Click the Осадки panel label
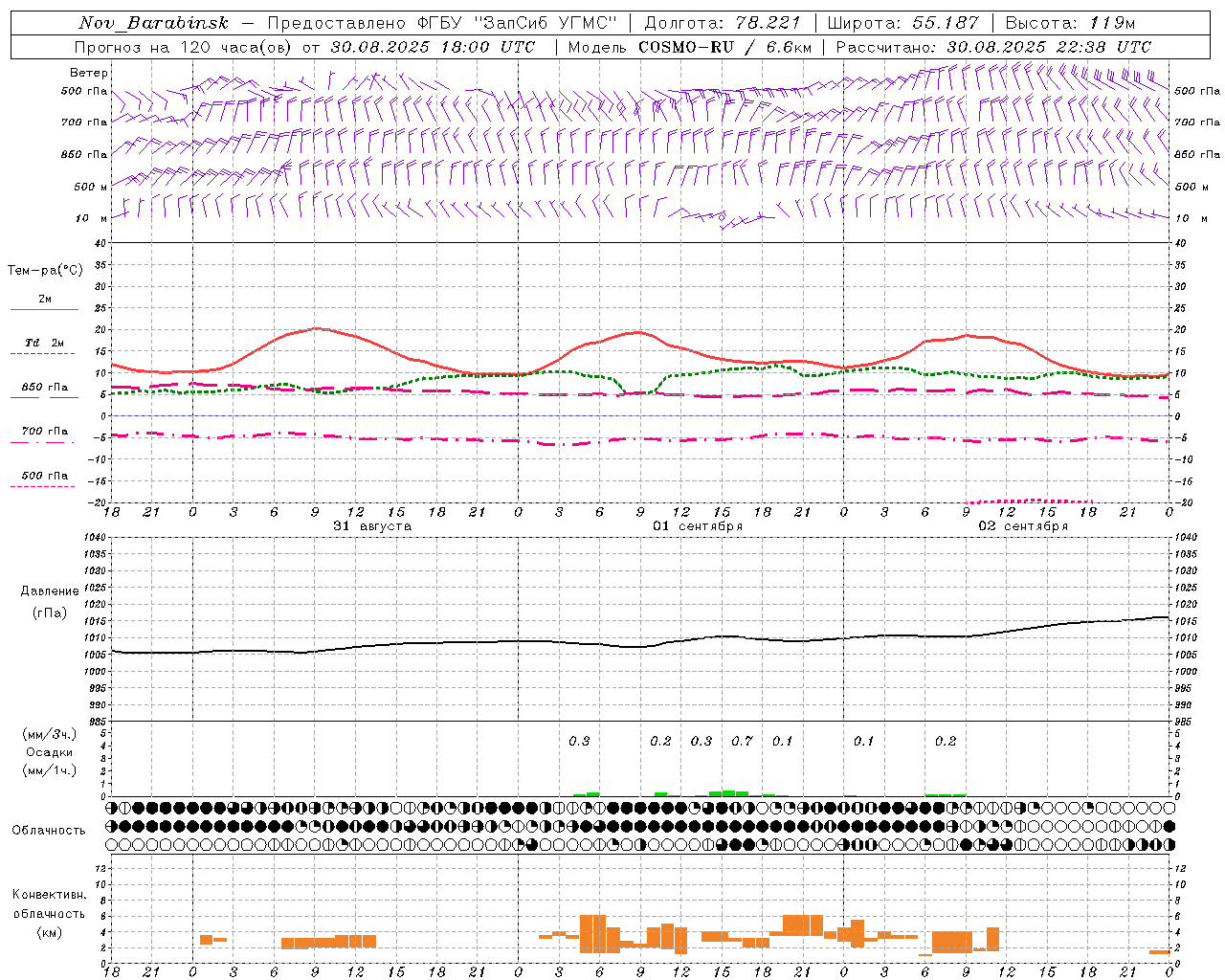 pyautogui.click(x=50, y=752)
